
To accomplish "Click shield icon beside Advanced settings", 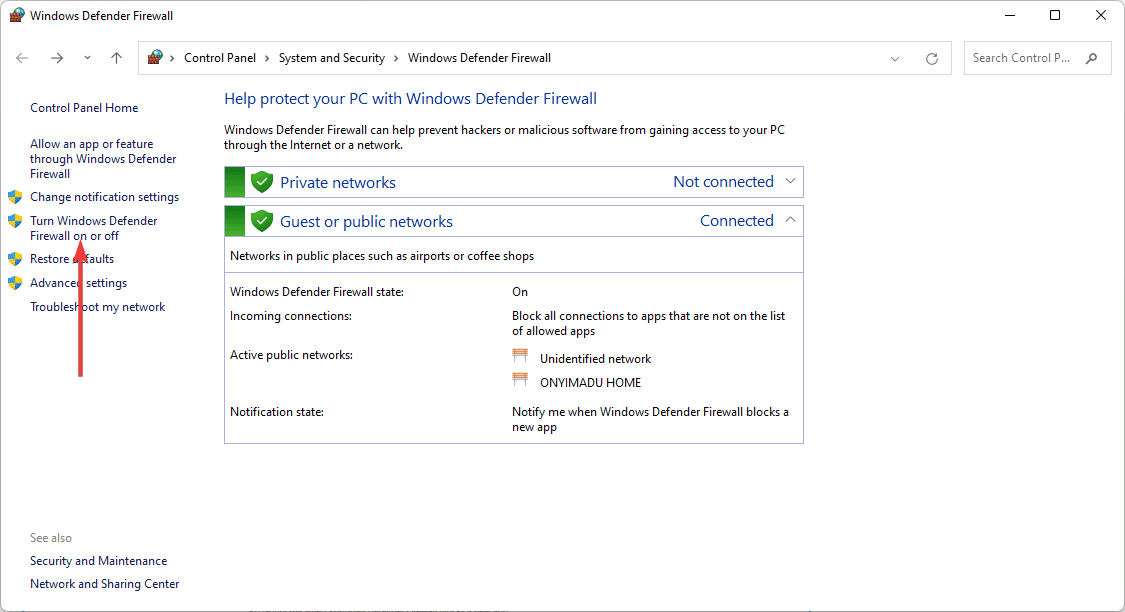I will point(15,283).
